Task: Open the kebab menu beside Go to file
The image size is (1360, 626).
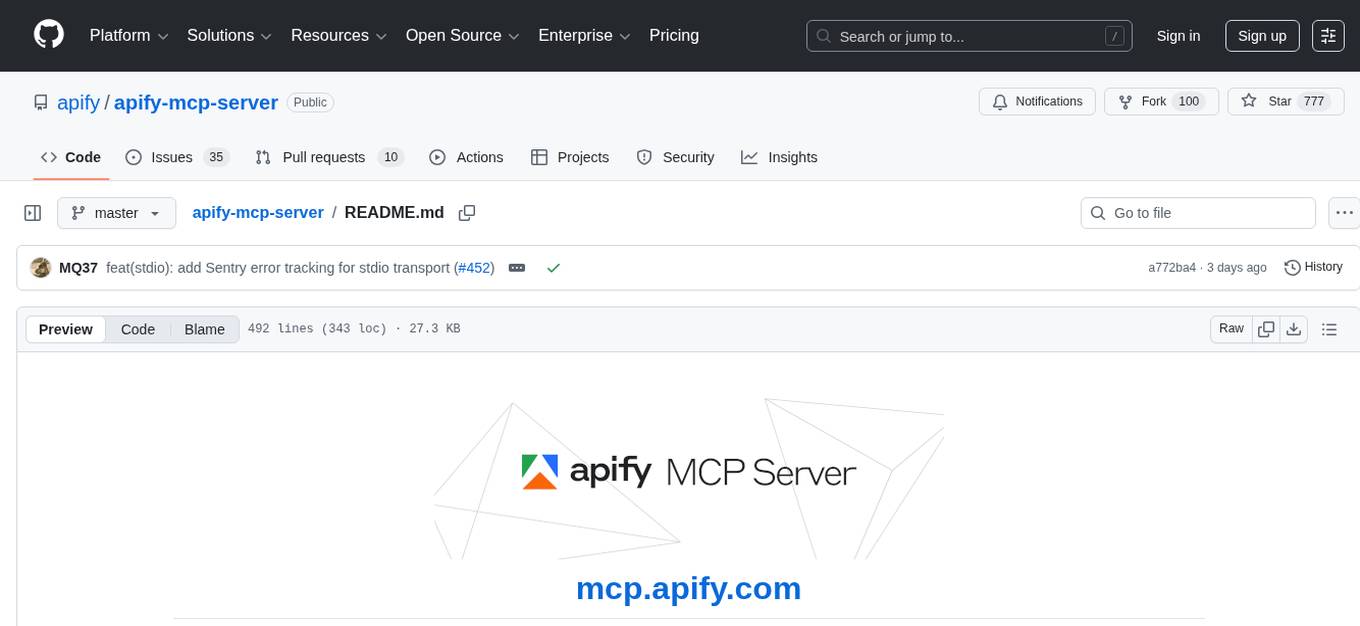Action: [x=1344, y=212]
